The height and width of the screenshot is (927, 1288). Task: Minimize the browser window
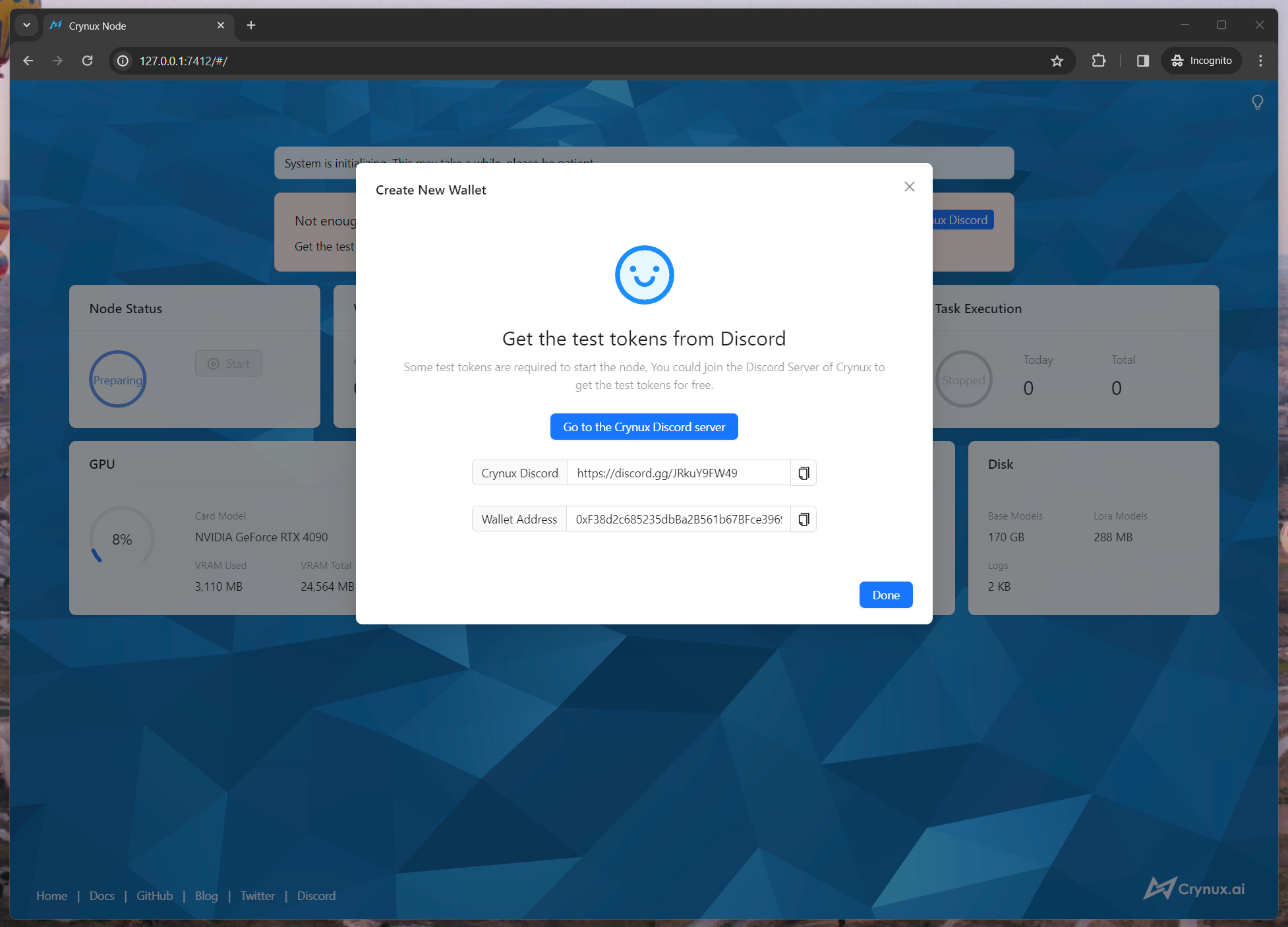pos(1185,25)
